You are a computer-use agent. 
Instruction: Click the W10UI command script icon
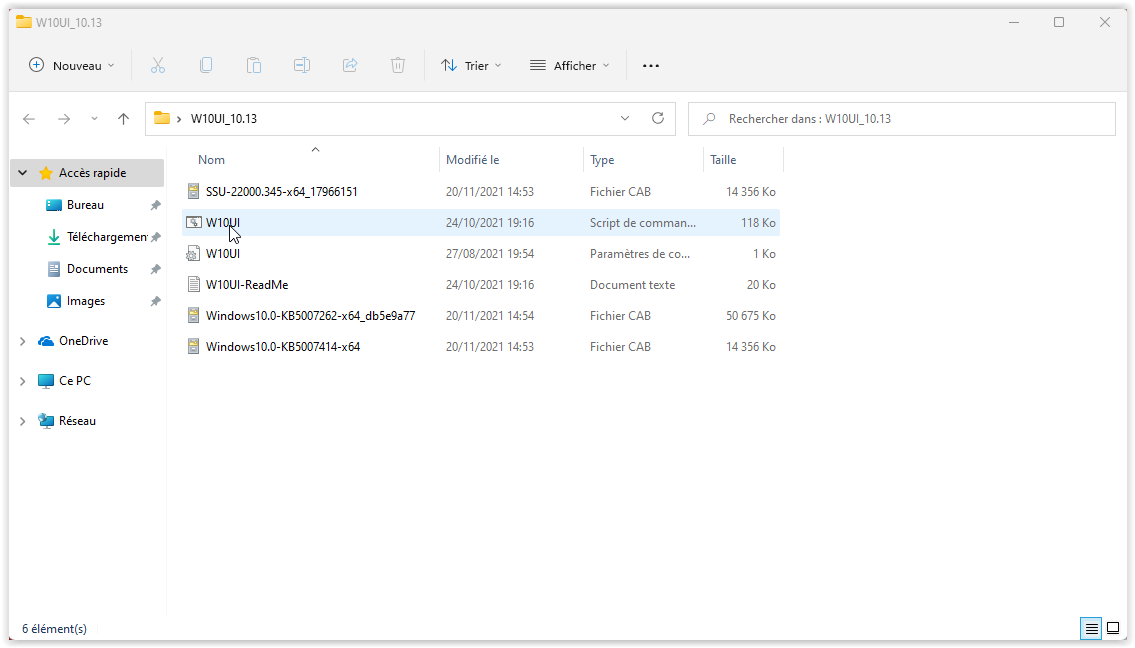193,222
